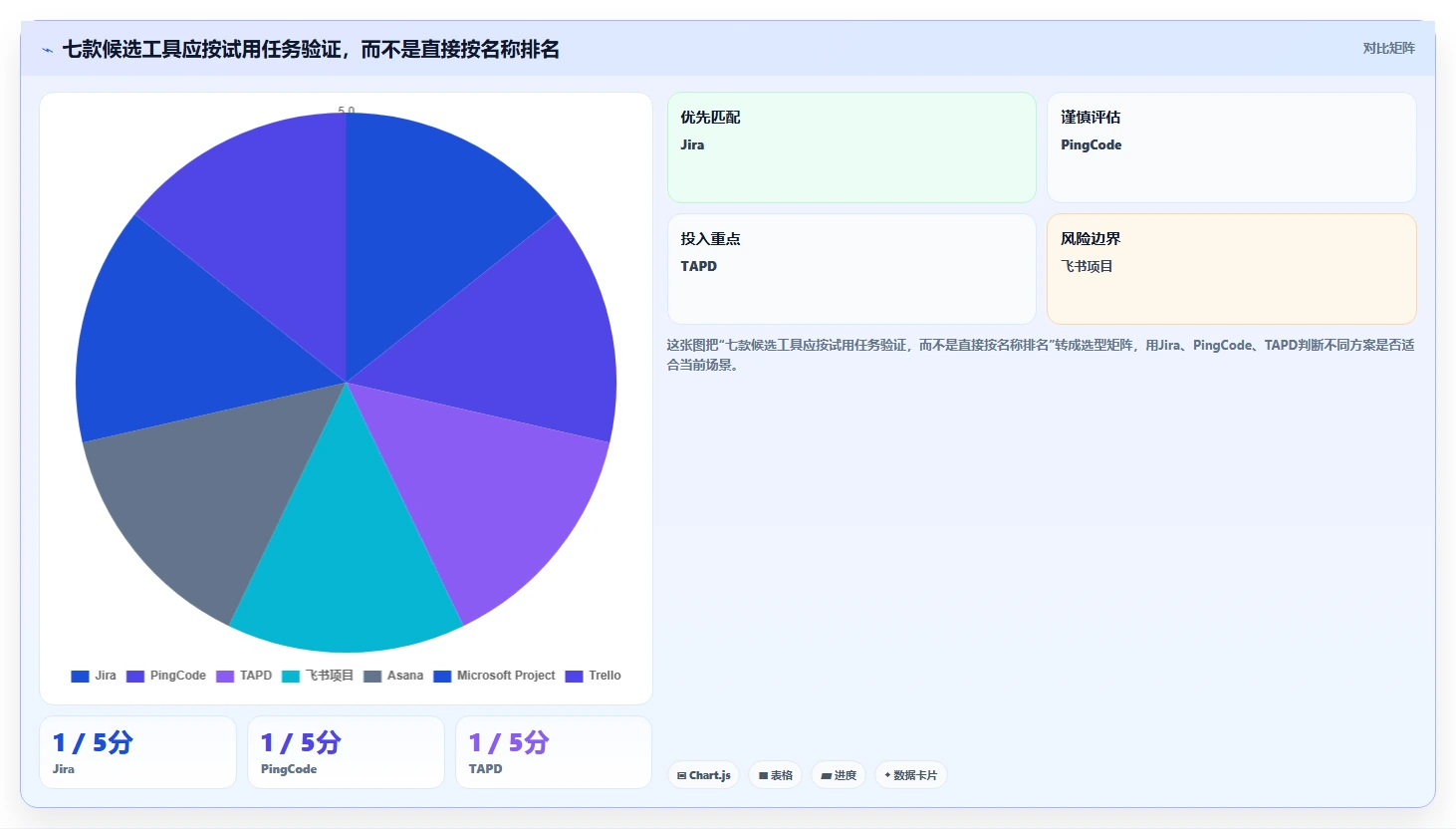Screen dimensions: 1456x829
Task: Click the TAPD legend color swatch
Action: pyautogui.click(x=225, y=677)
